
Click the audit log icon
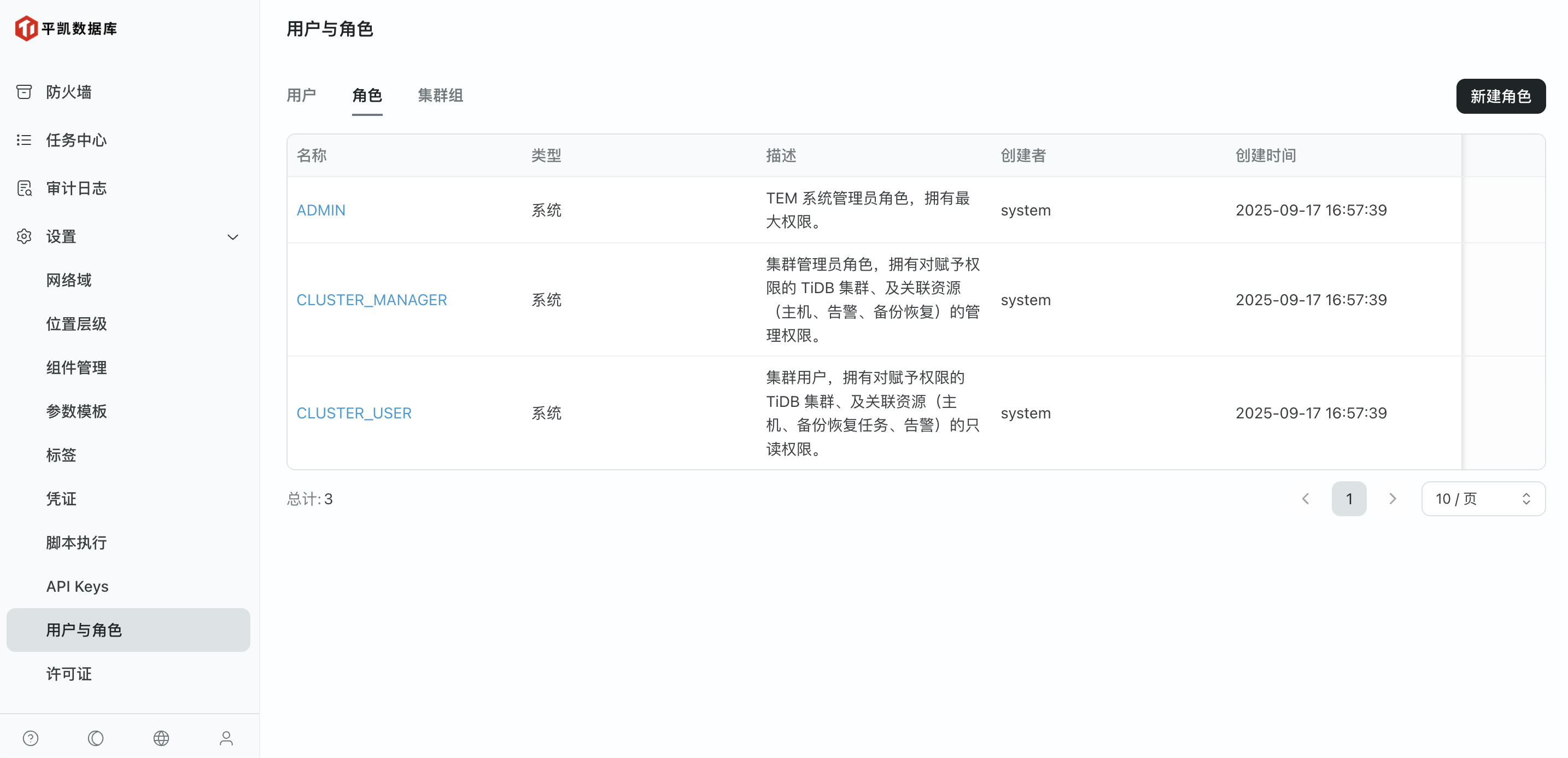click(x=24, y=188)
